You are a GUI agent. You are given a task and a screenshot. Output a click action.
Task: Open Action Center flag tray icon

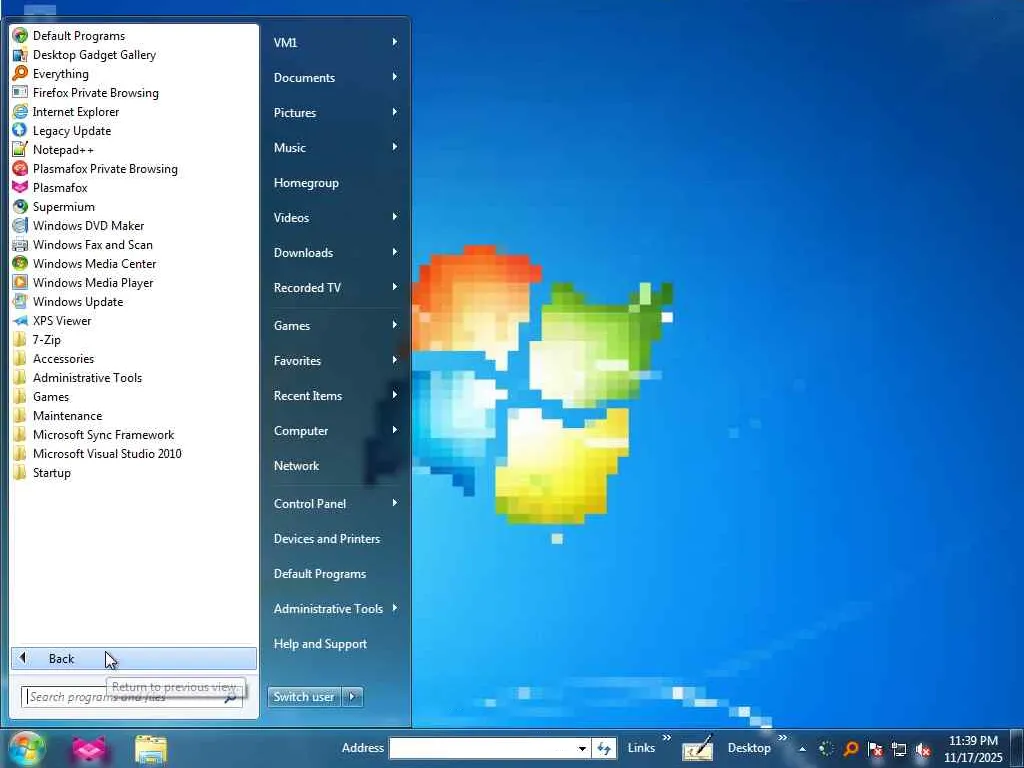(875, 749)
